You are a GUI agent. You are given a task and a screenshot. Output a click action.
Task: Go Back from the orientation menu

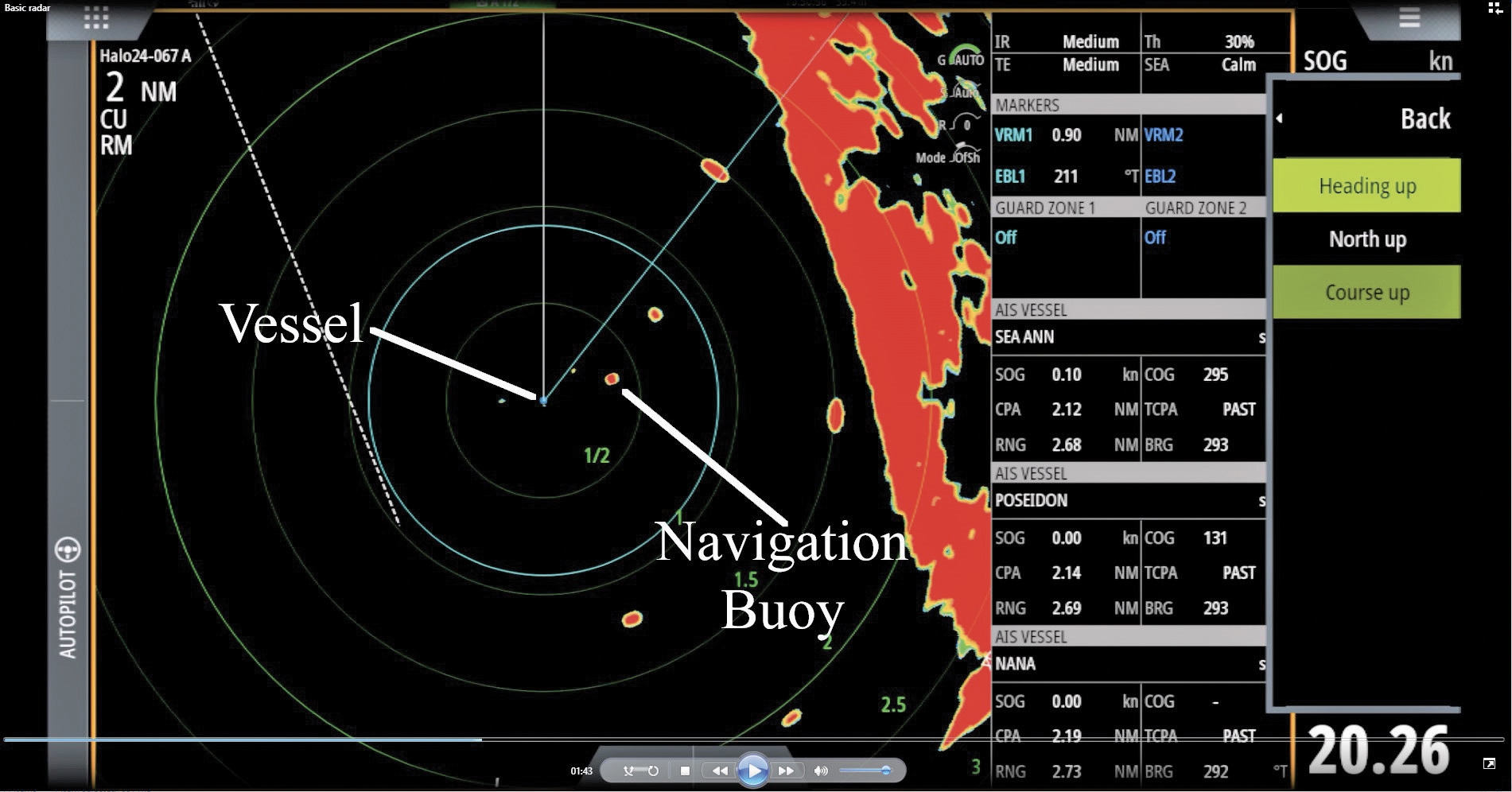click(1366, 119)
